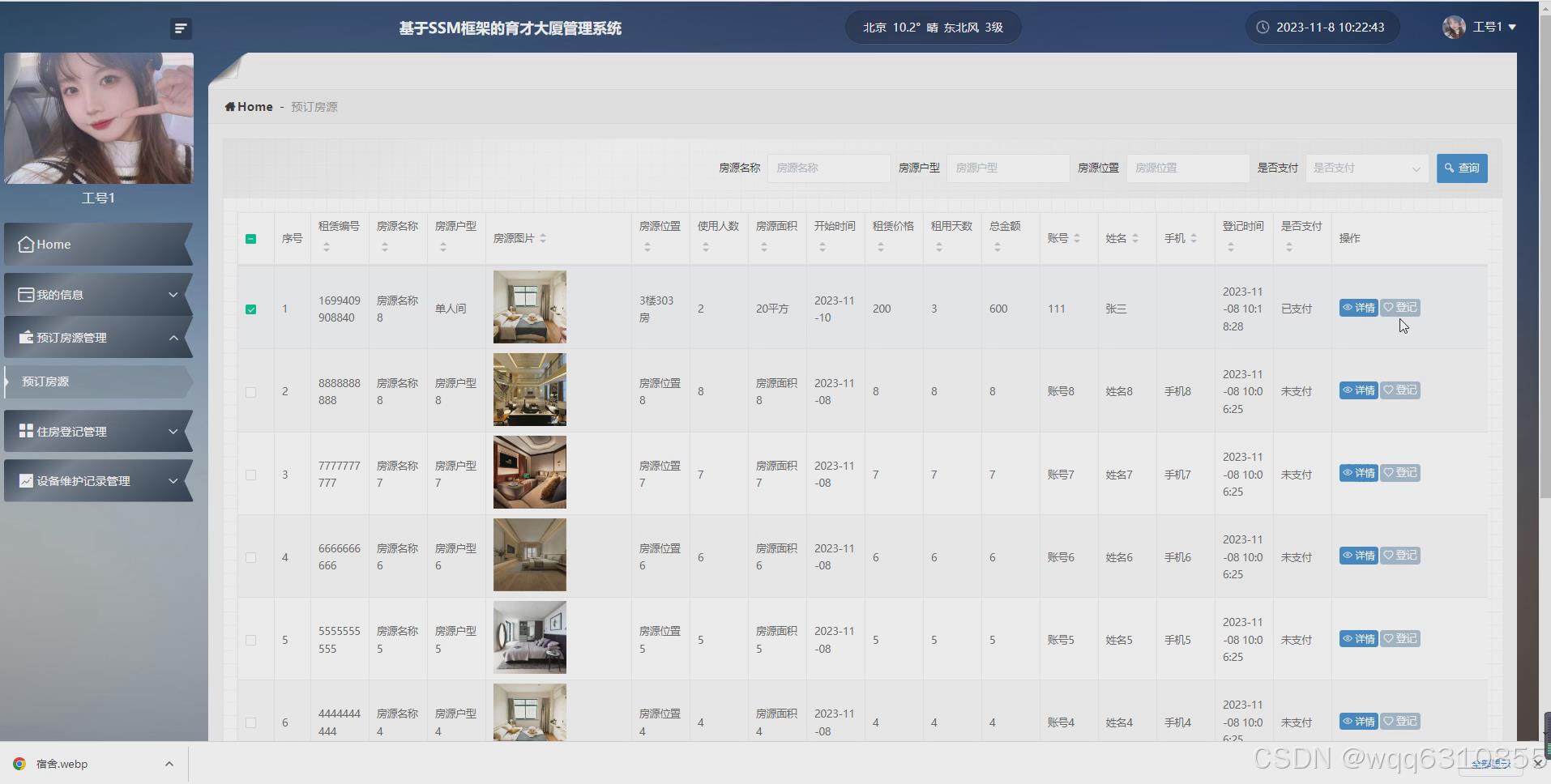Click 登记 for 姓名5 row

pos(1400,638)
